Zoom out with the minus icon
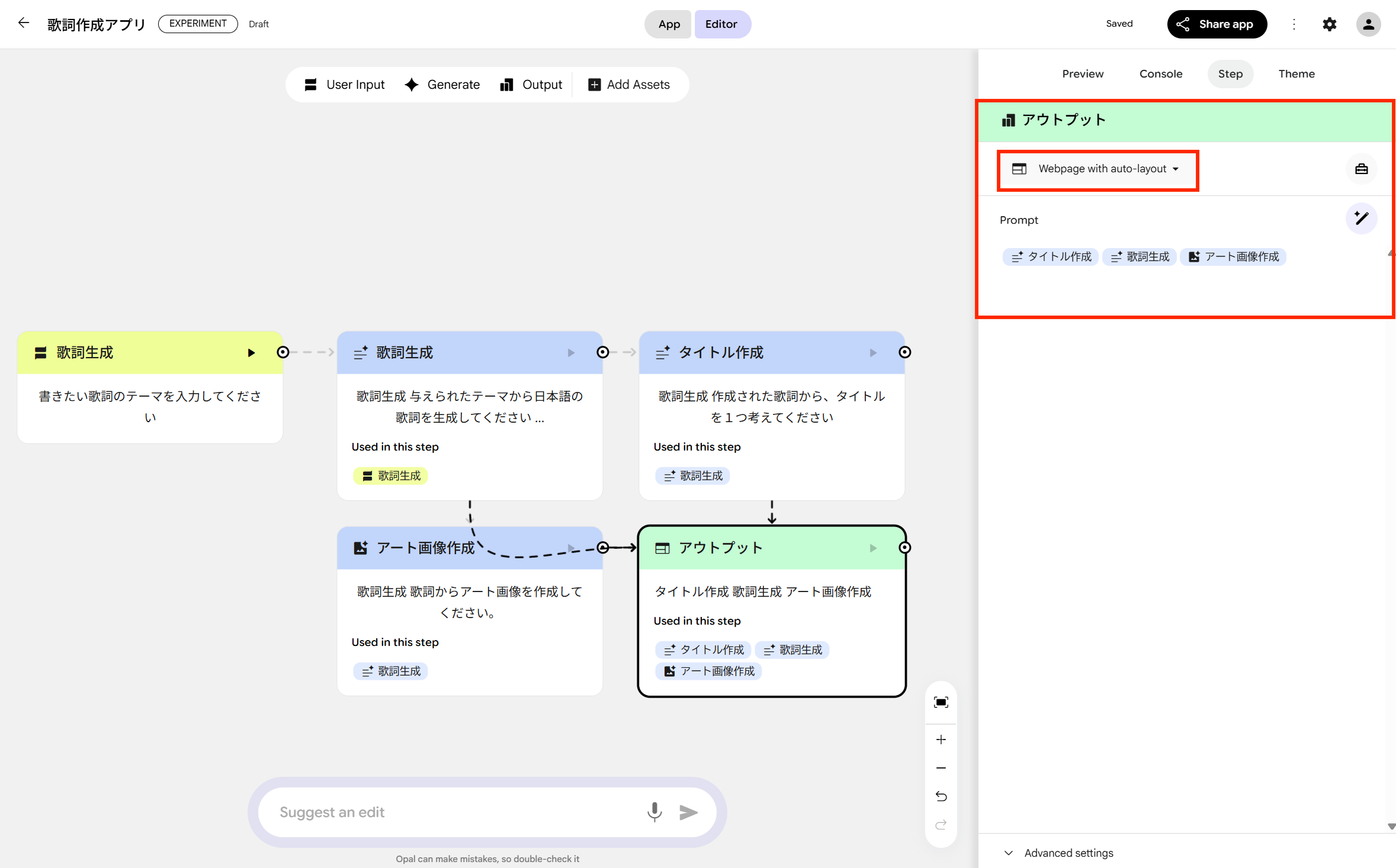Screen dimensions: 1396x868 [x=941, y=768]
